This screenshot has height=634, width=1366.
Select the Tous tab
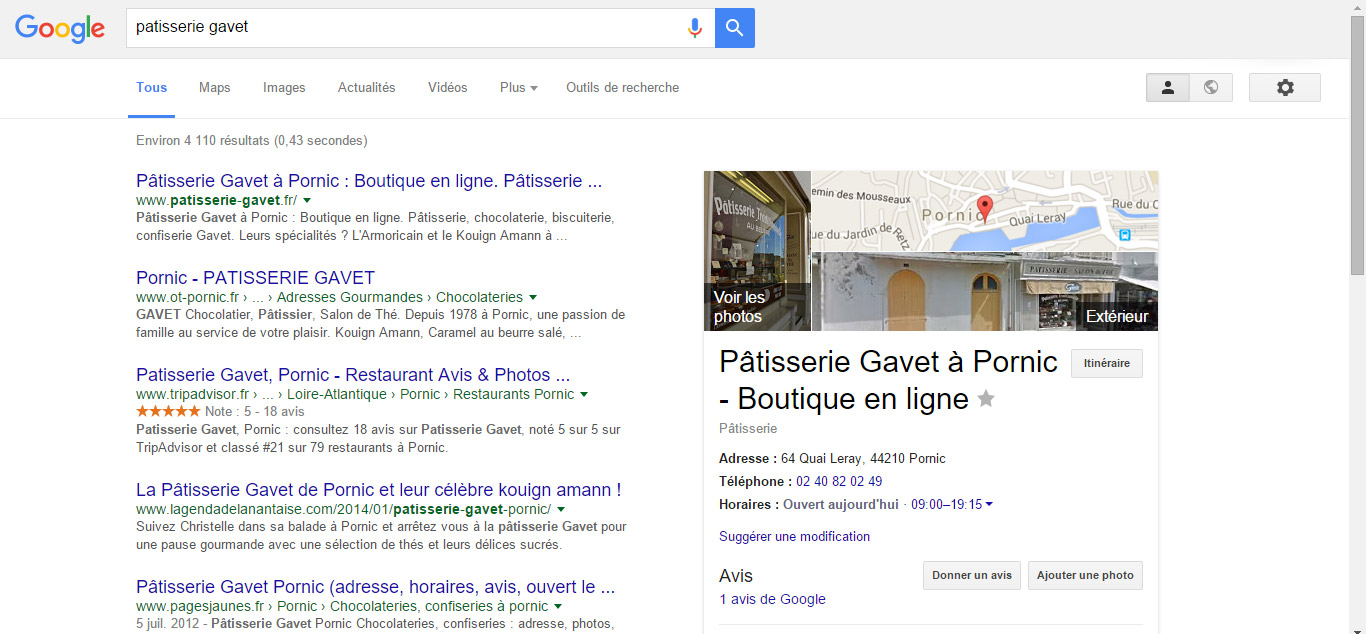[x=152, y=87]
